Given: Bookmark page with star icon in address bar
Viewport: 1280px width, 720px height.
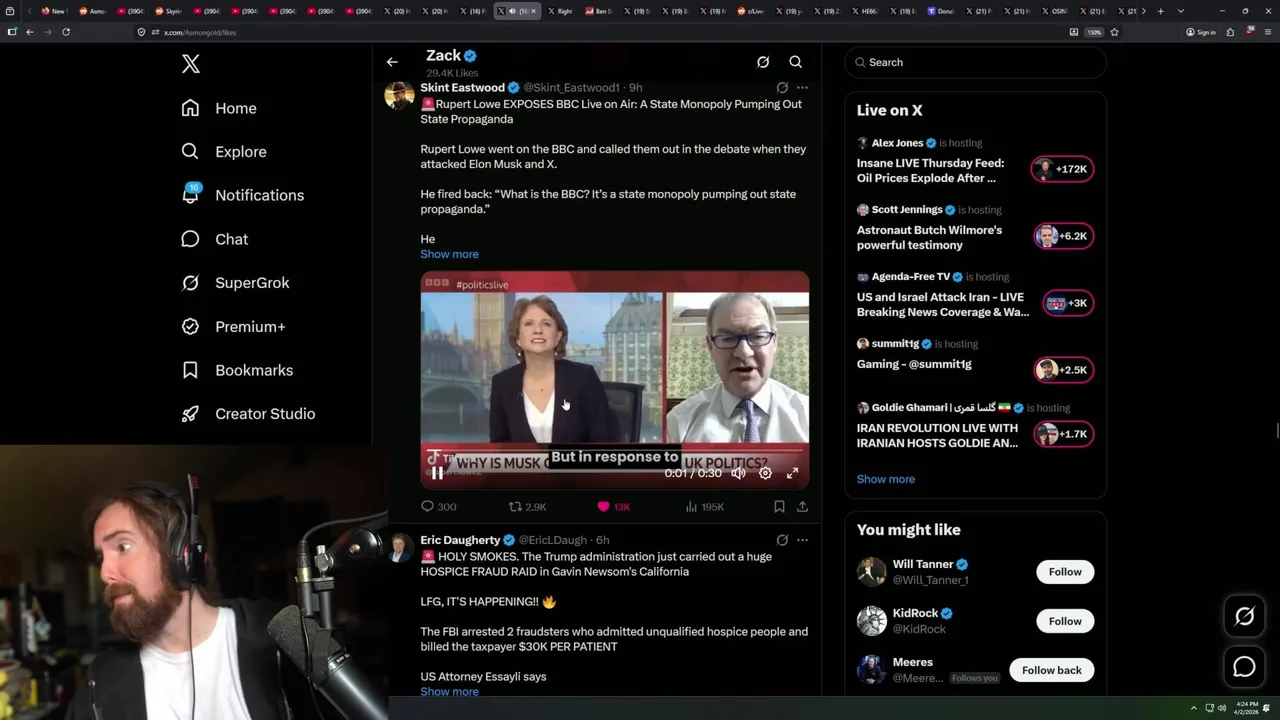Looking at the screenshot, I should pyautogui.click(x=1114, y=32).
